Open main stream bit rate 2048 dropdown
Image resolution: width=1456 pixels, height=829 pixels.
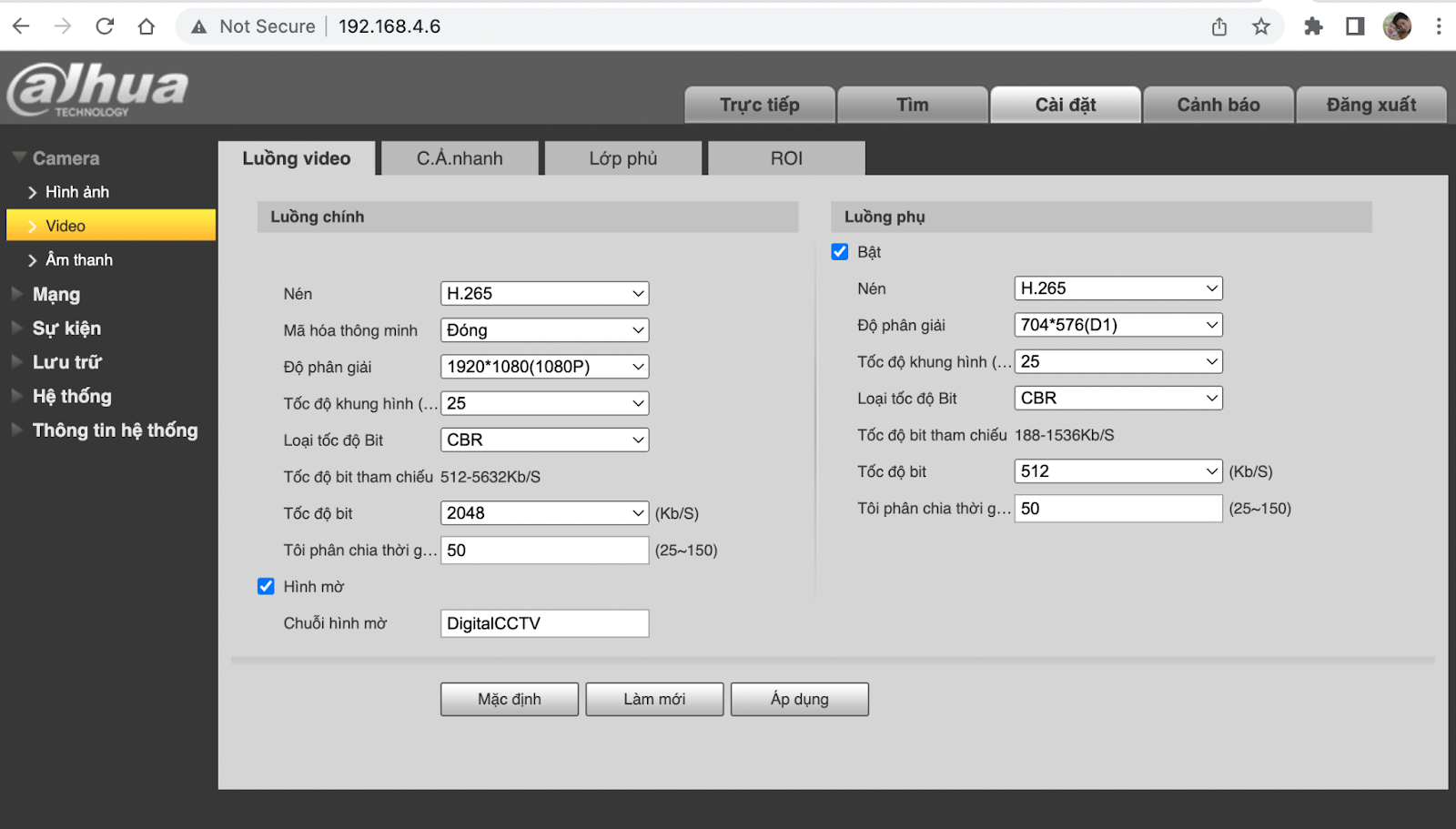(x=544, y=513)
